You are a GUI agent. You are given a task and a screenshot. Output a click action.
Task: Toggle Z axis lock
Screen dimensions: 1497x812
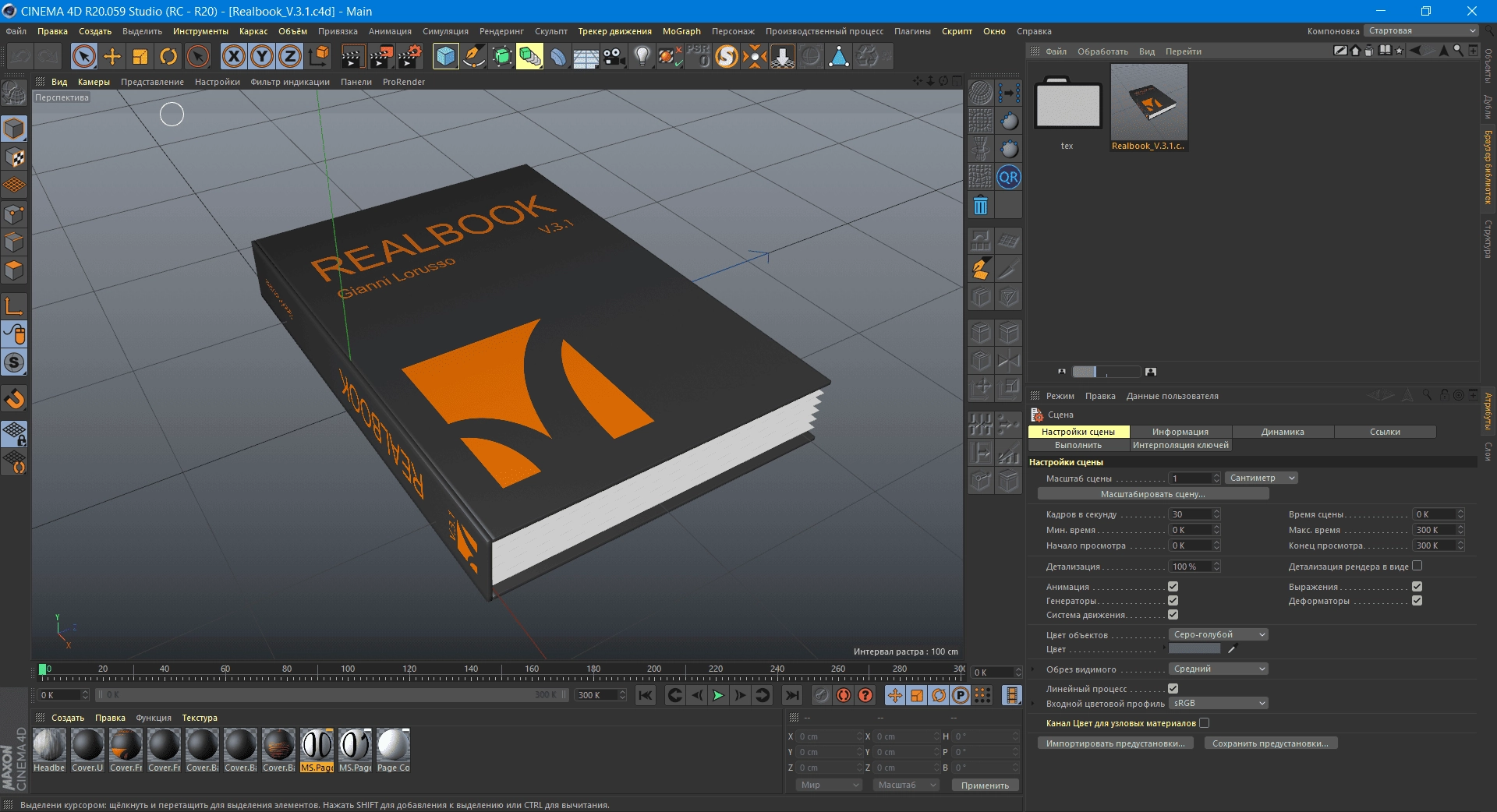(x=290, y=56)
